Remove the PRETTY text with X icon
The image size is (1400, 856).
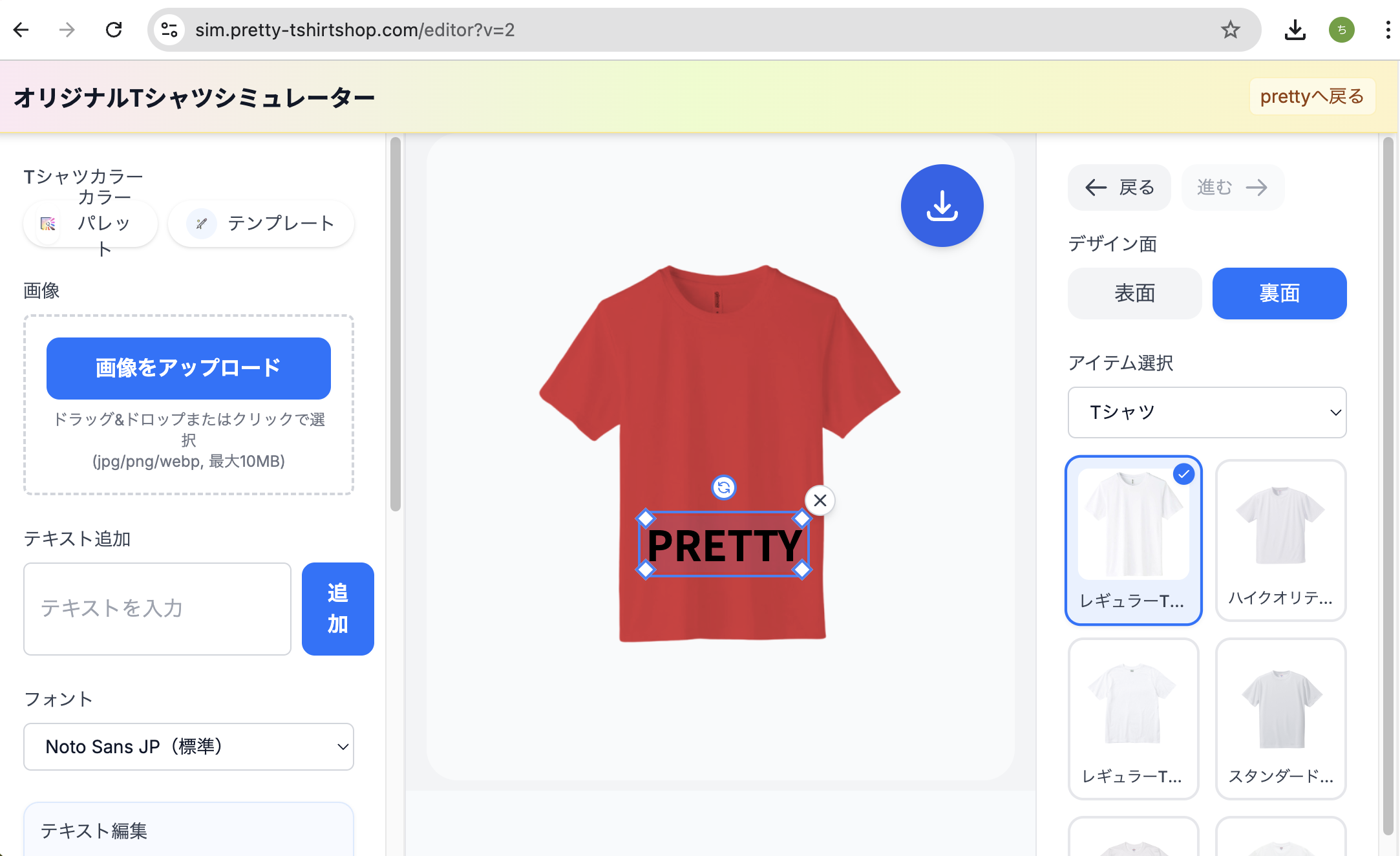click(x=820, y=500)
